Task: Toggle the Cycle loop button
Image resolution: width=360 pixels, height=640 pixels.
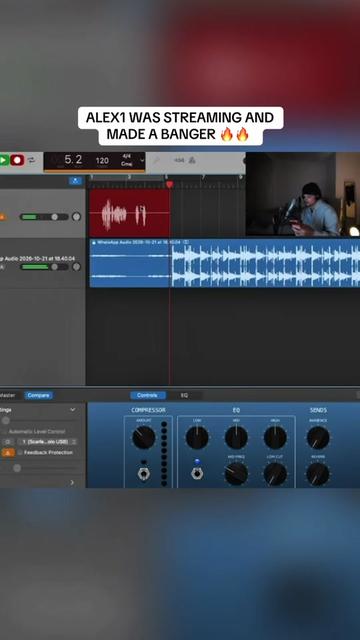Action: click(x=31, y=160)
